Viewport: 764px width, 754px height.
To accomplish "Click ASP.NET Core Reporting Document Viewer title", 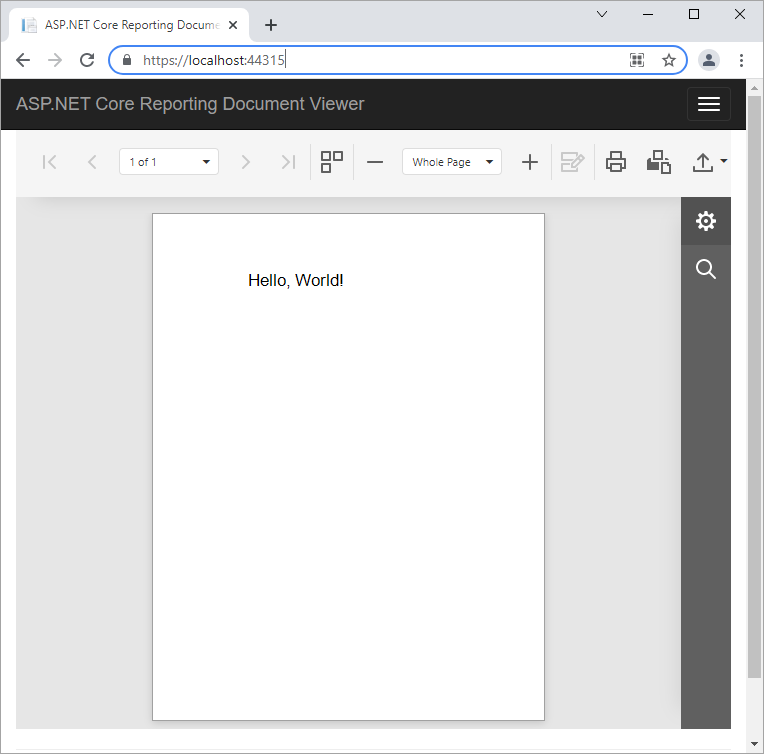I will coord(190,104).
